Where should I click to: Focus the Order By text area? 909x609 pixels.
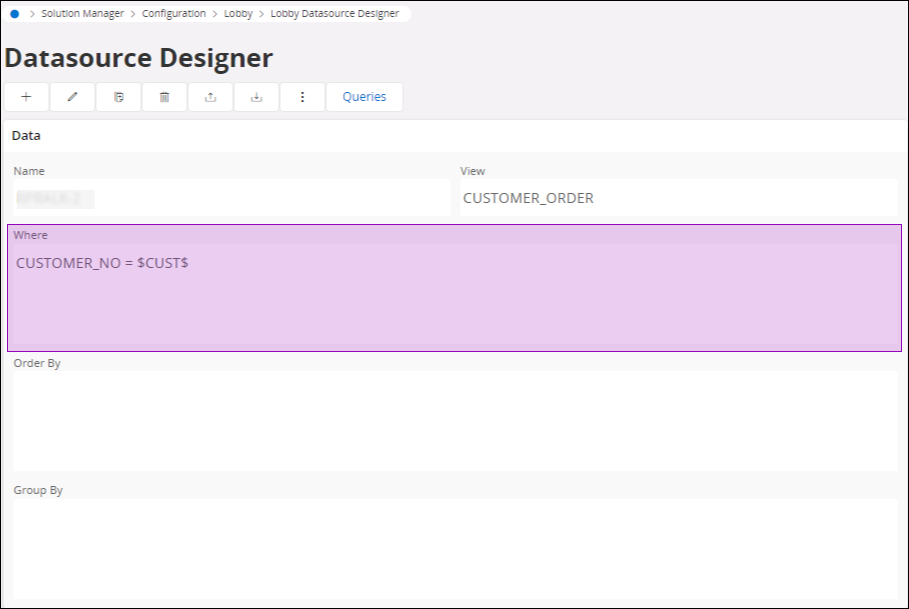[454, 420]
